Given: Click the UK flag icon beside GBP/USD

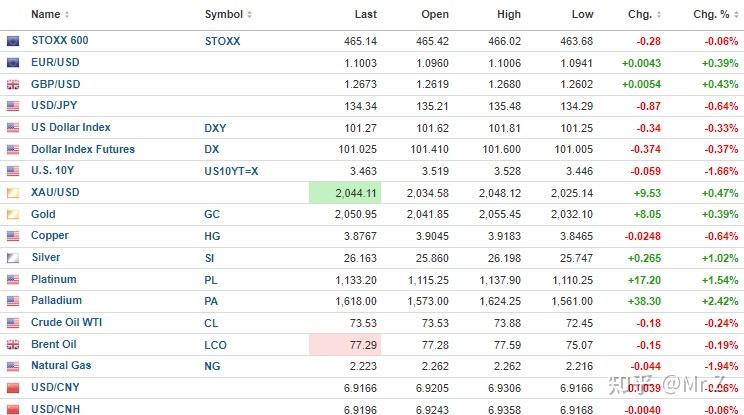Looking at the screenshot, I should (13, 84).
